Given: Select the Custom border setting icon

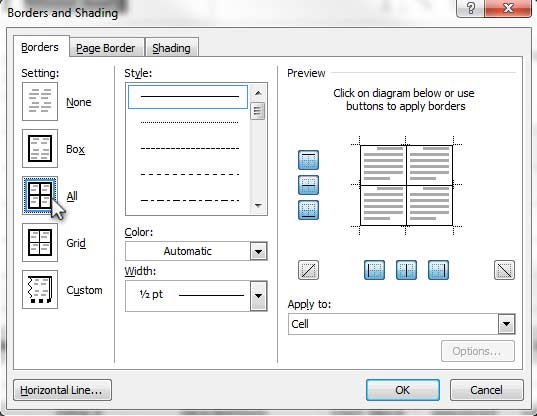Looking at the screenshot, I should [40, 290].
